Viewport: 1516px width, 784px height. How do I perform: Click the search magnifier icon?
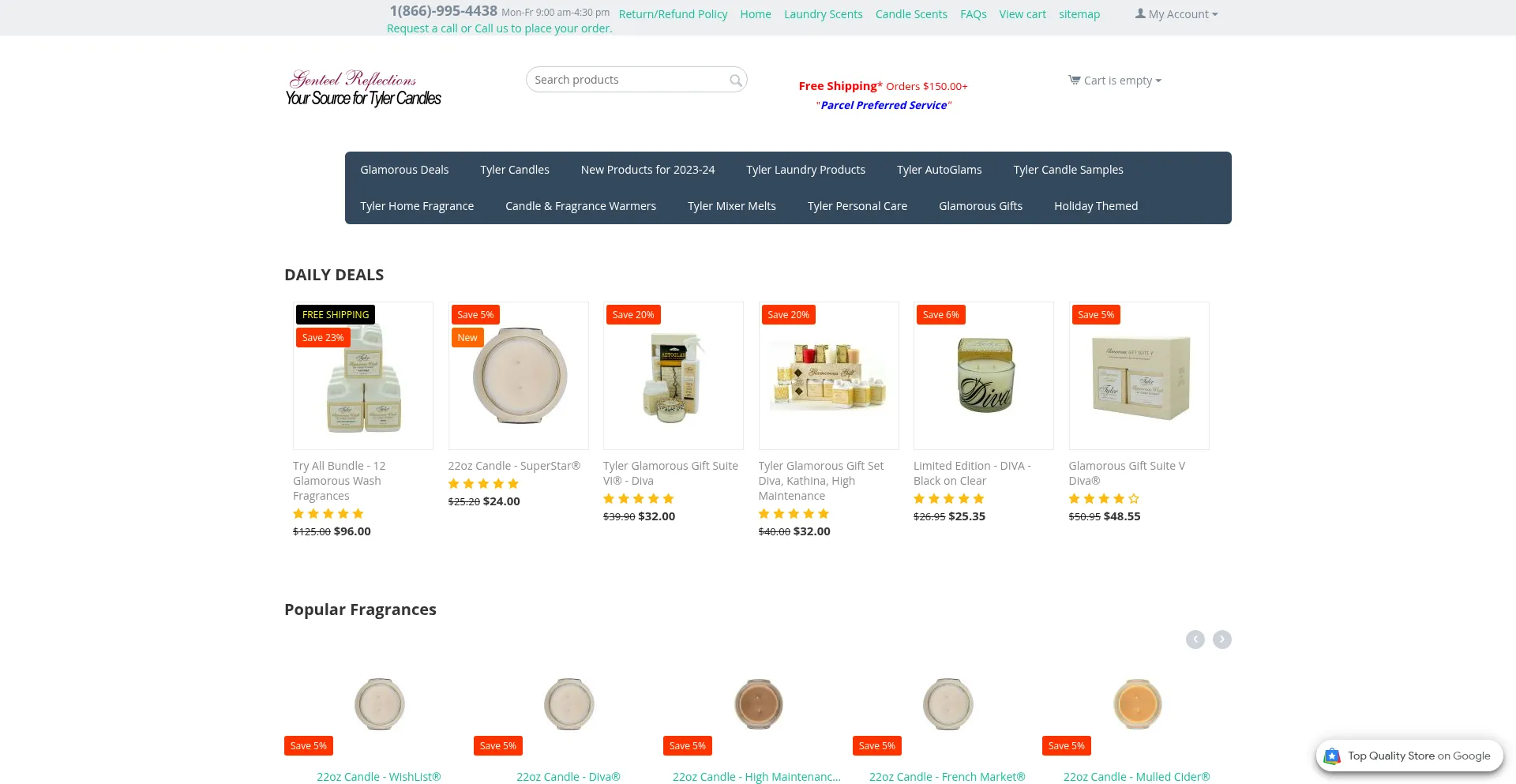tap(735, 80)
